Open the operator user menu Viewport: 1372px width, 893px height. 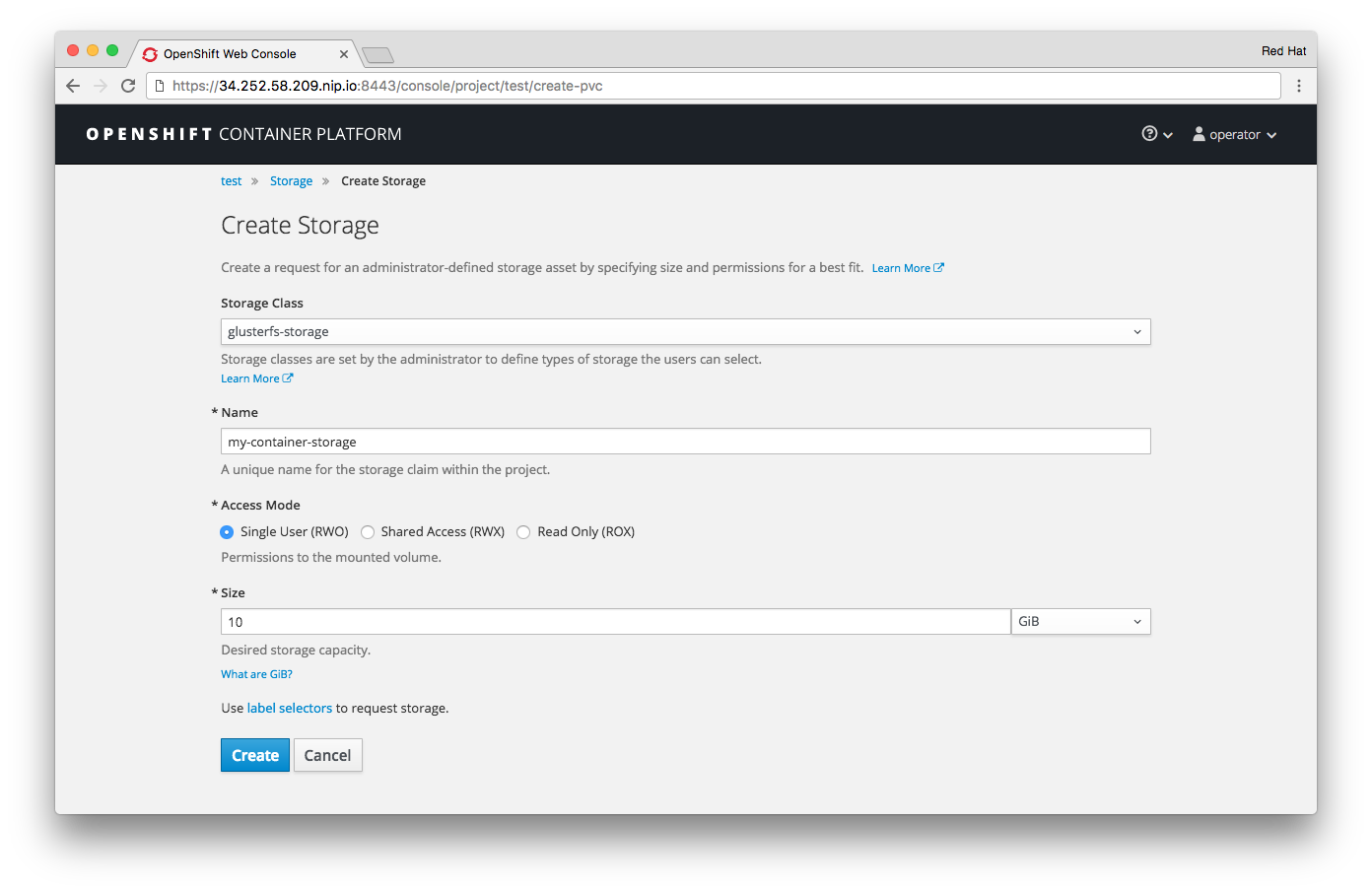[1235, 134]
